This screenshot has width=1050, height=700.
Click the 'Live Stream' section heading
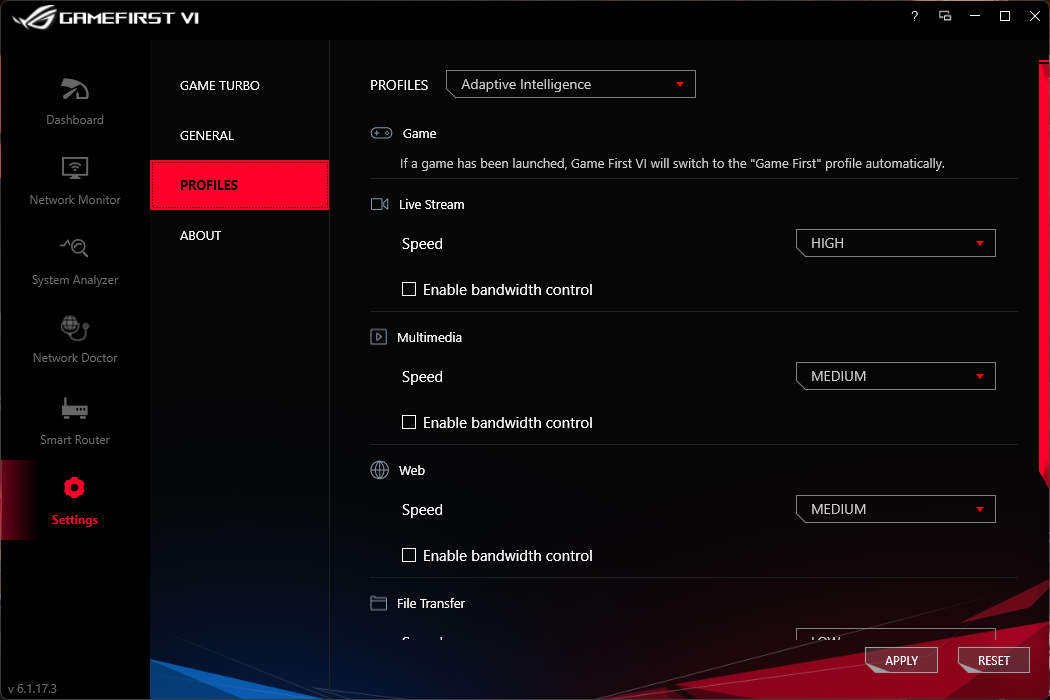click(x=431, y=204)
